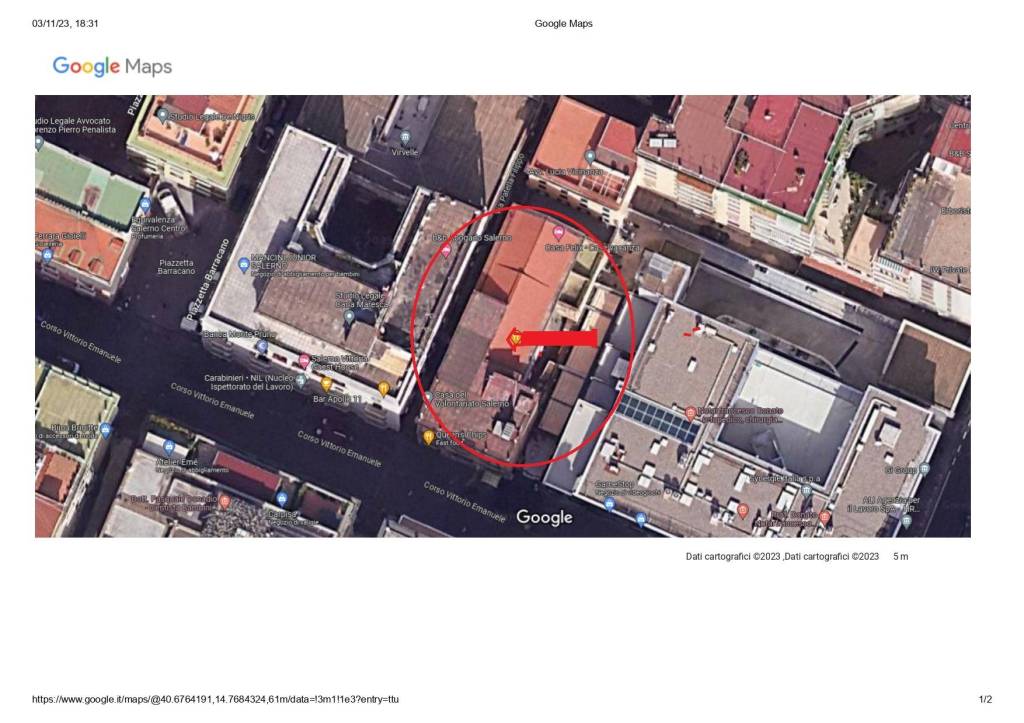Click the 'Bar Apollo 11' place label
The image size is (1024, 723).
(x=337, y=398)
